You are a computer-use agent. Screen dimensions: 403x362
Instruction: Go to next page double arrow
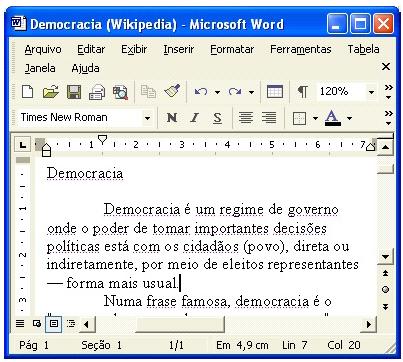[x=386, y=306]
